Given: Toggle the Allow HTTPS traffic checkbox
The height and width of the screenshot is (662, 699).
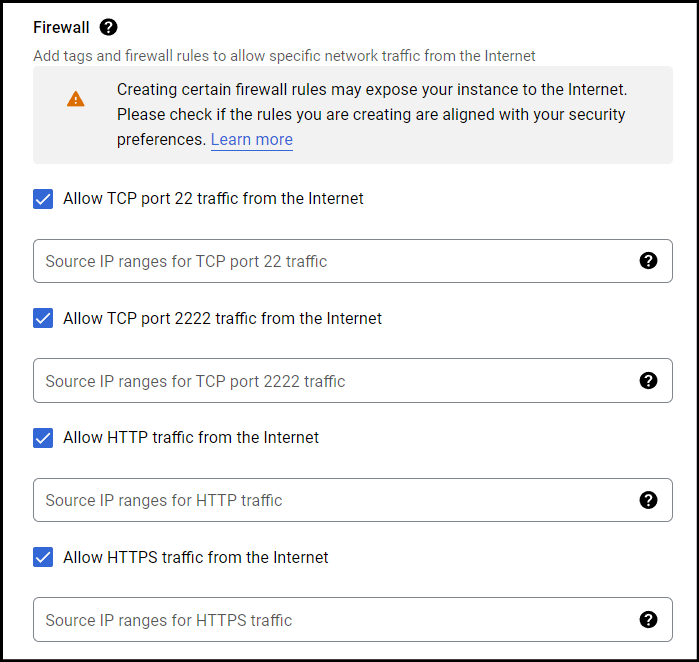Looking at the screenshot, I should [43, 557].
